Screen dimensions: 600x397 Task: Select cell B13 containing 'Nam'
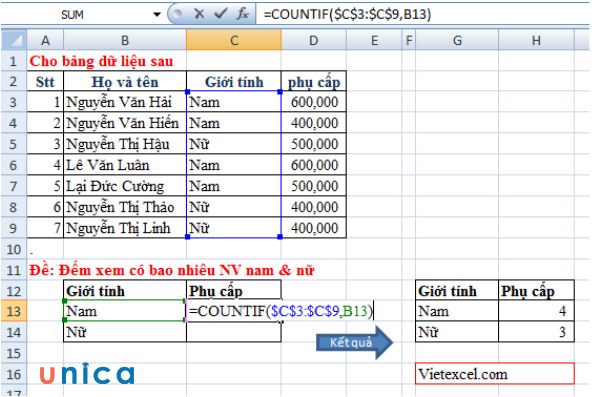point(125,311)
